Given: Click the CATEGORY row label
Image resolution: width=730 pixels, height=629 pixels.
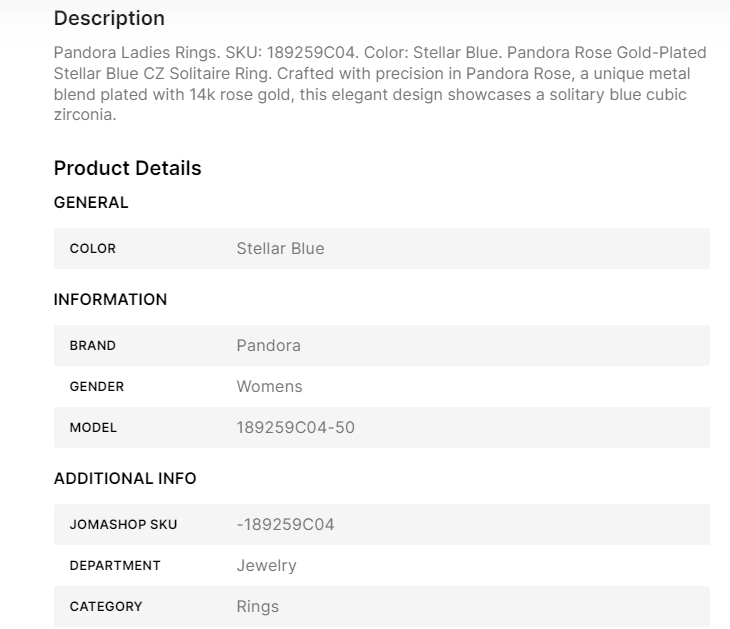Looking at the screenshot, I should (x=106, y=607).
